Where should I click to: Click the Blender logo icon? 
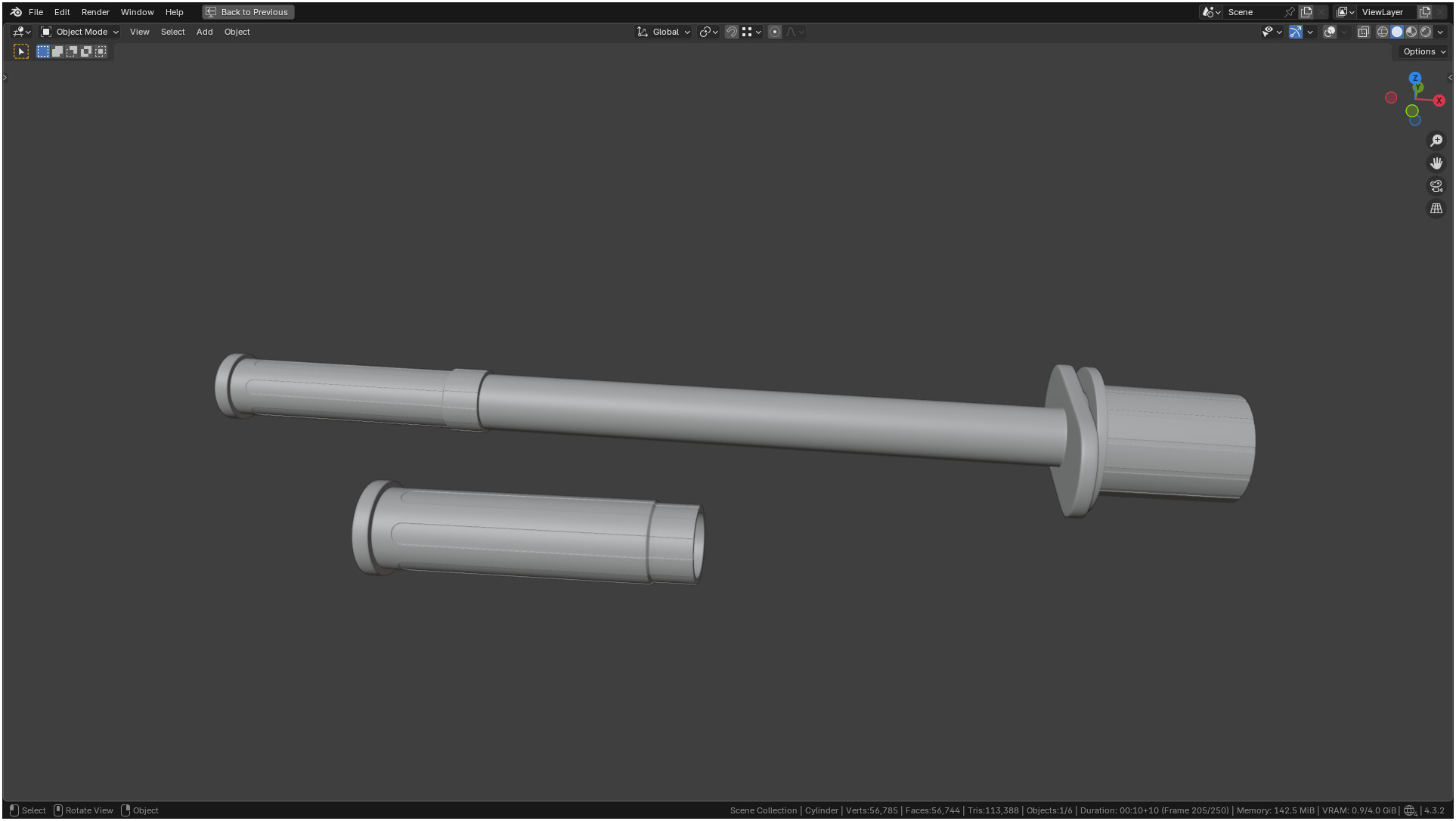(x=16, y=12)
